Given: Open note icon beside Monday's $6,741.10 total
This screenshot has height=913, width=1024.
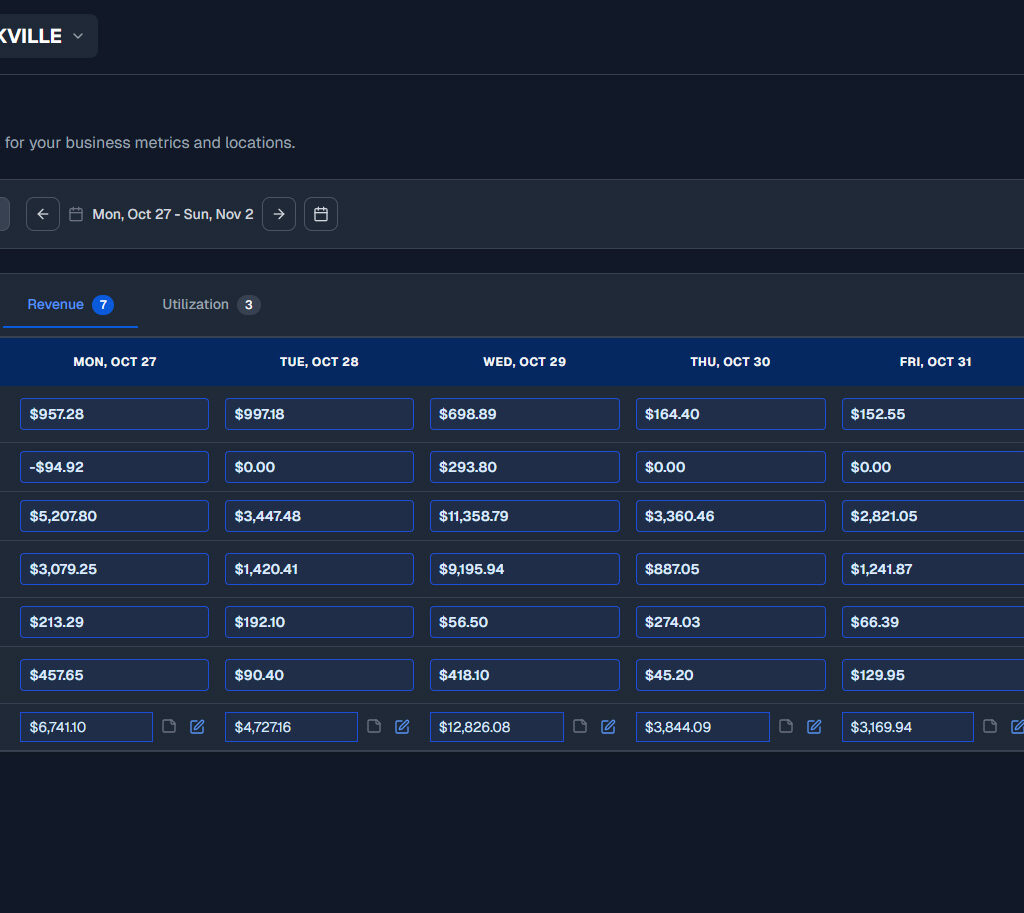Looking at the screenshot, I should tap(169, 727).
